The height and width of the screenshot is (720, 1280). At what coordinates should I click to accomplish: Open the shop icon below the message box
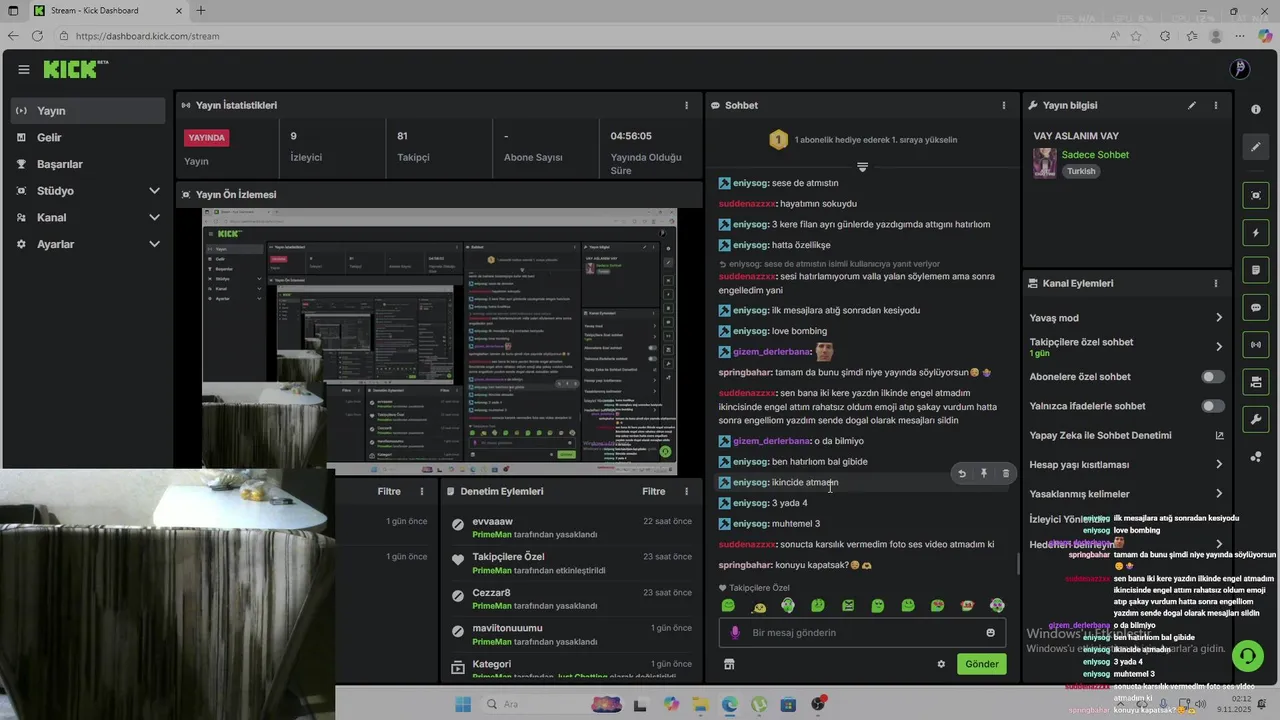point(729,664)
